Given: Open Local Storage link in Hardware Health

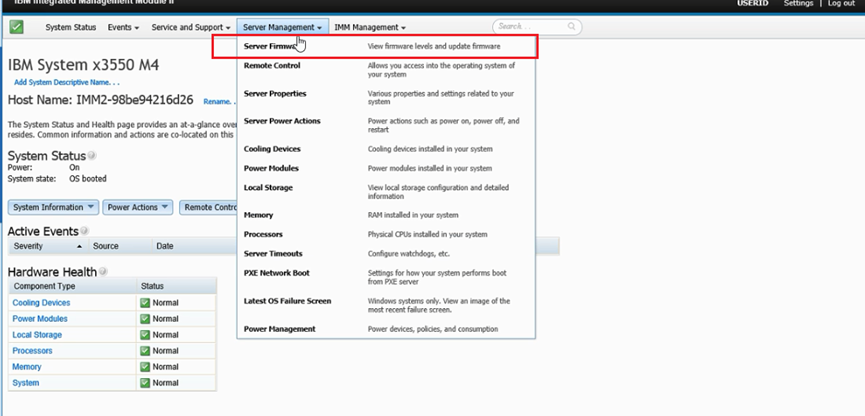Looking at the screenshot, I should pyautogui.click(x=37, y=335).
